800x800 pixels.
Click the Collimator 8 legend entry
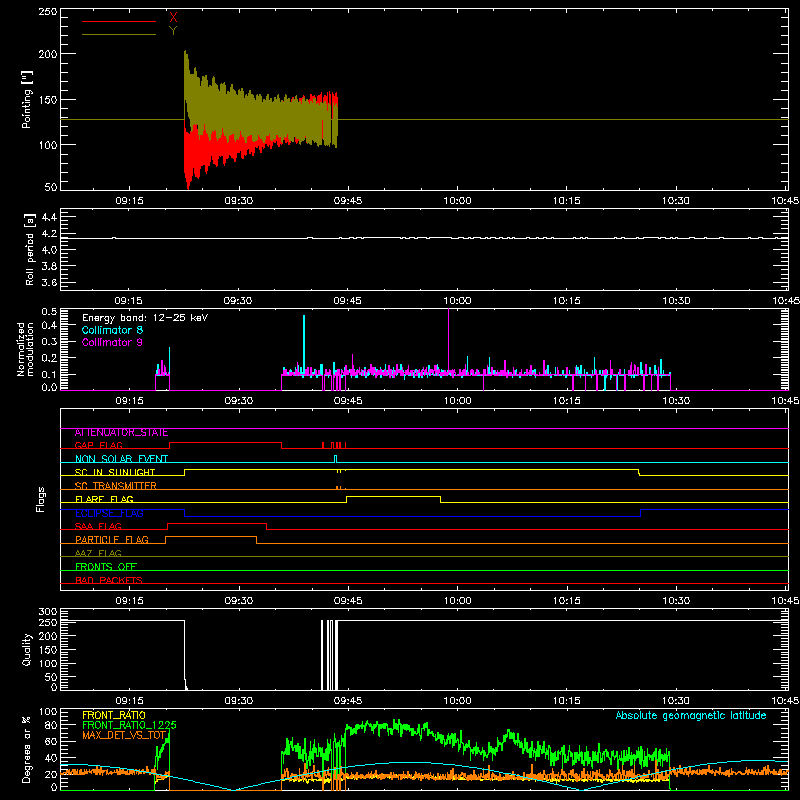[112, 330]
